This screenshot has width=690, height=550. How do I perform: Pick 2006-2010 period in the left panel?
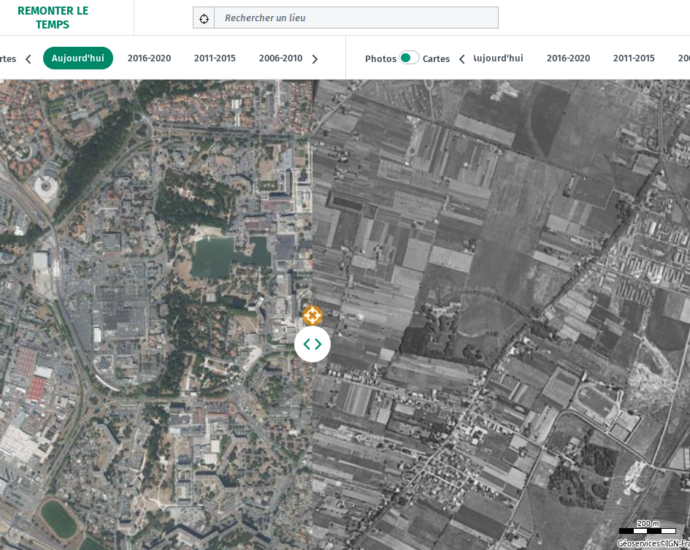pos(280,58)
